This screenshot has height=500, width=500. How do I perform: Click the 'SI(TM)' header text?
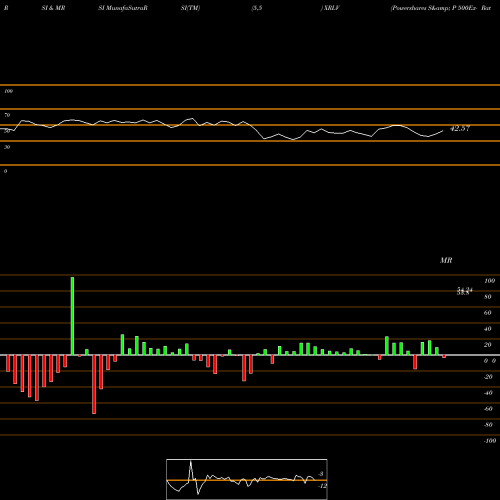tap(190, 8)
